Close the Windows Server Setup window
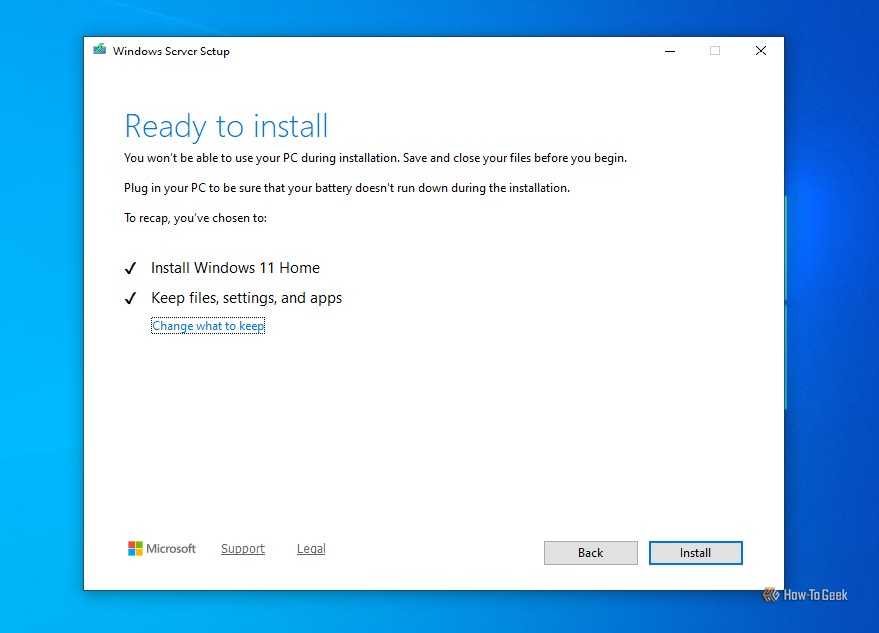The height and width of the screenshot is (633, 879). click(760, 50)
